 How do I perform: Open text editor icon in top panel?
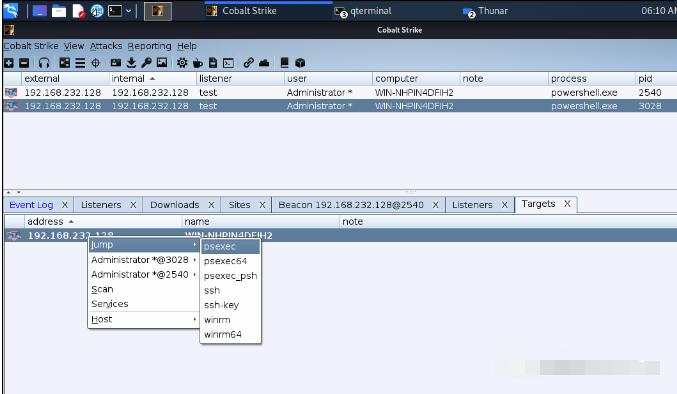click(79, 11)
